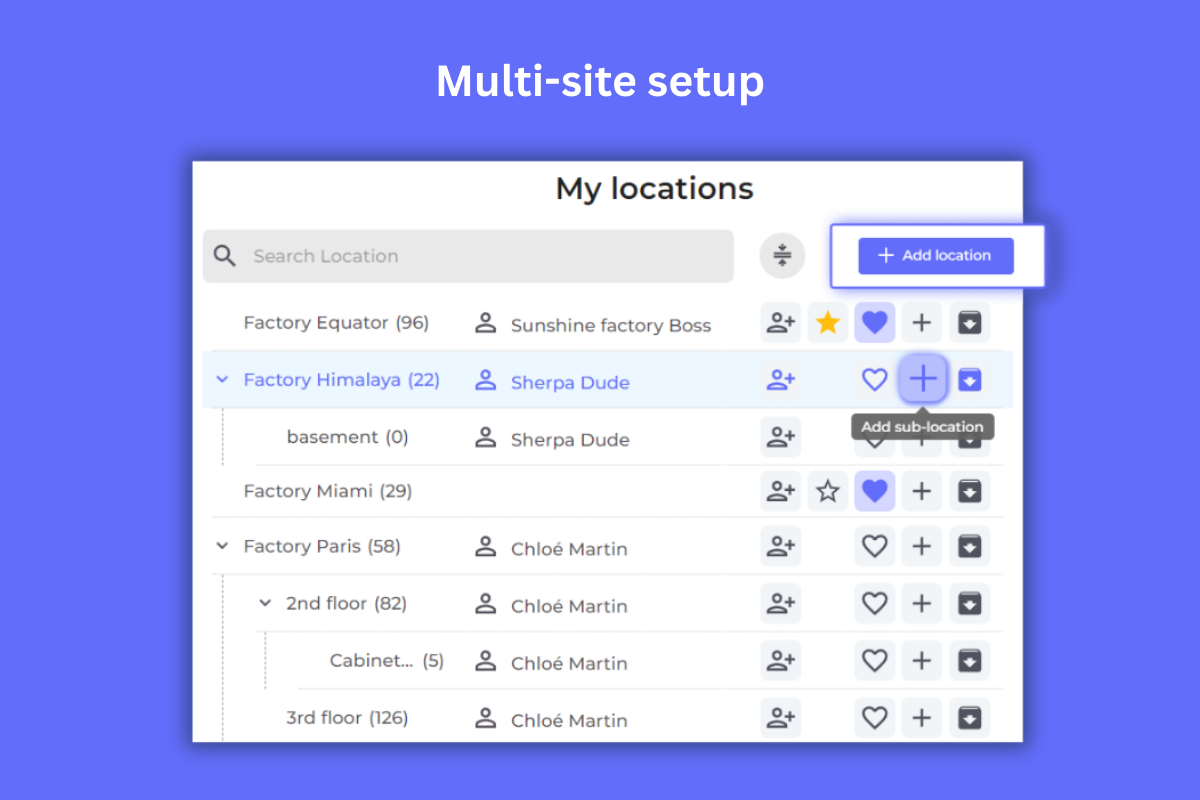Open the basement location entry
1200x800 pixels.
pos(346,437)
